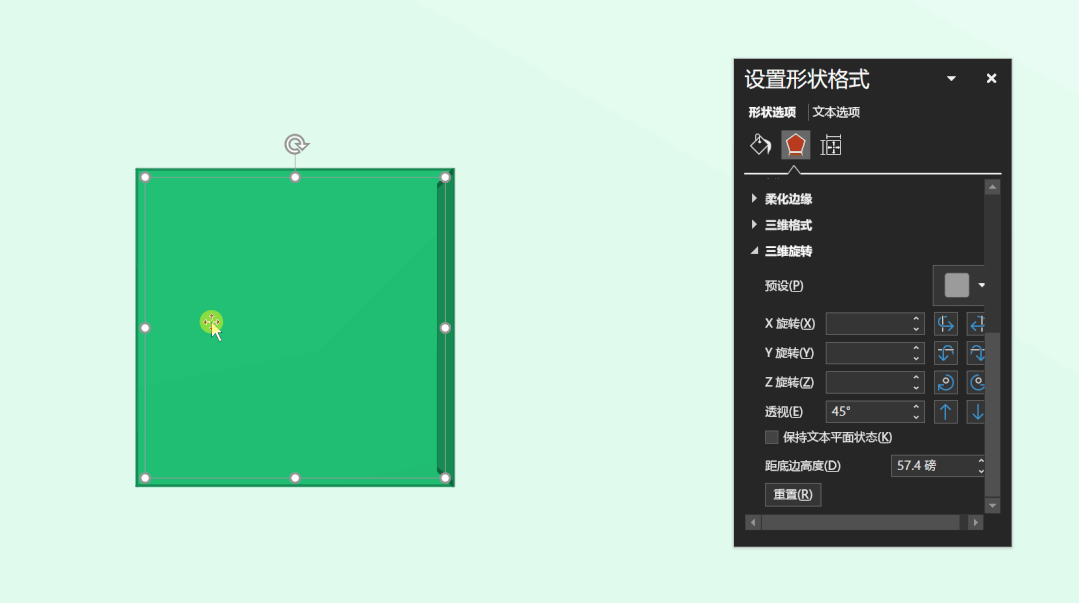Increase X 旋转 value with spinner up
The width and height of the screenshot is (1079, 603).
point(916,318)
